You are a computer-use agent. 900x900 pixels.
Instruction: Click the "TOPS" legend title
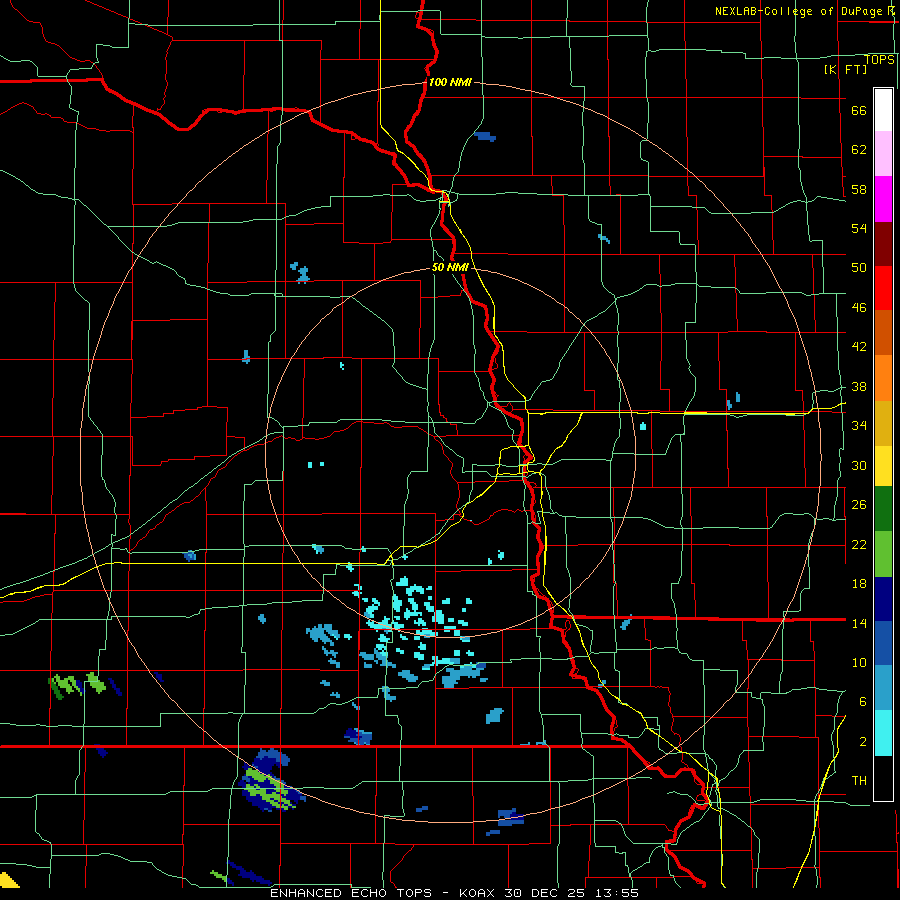pos(879,59)
